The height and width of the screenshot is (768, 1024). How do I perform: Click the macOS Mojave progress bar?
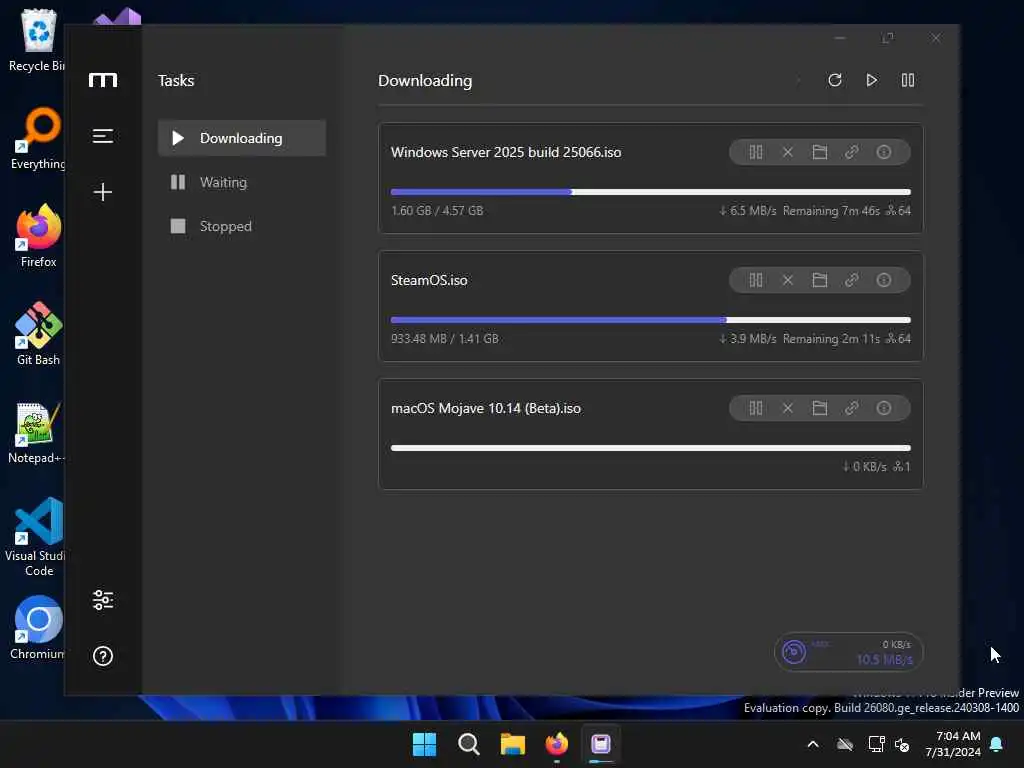tap(650, 448)
